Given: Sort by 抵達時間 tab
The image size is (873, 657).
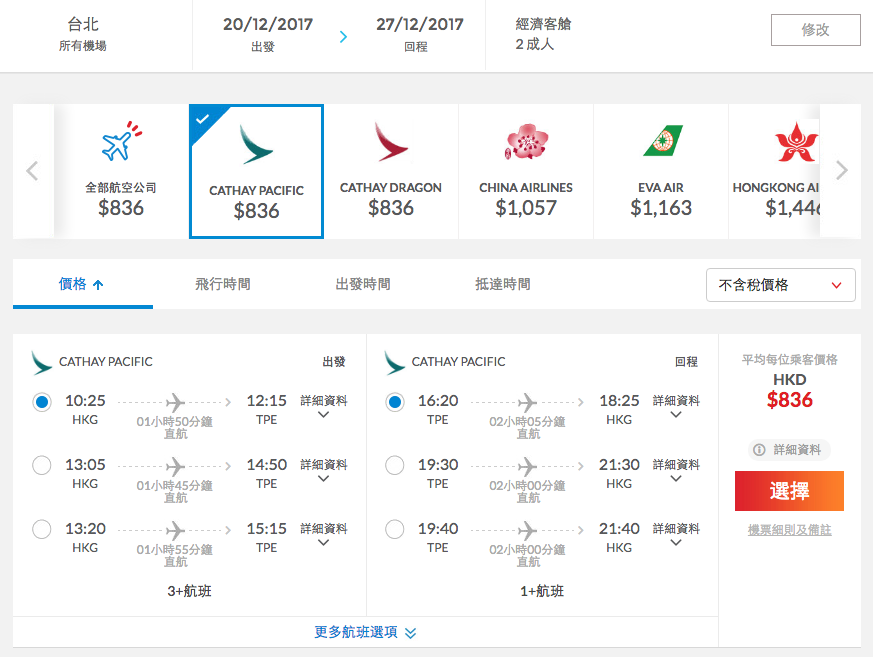Looking at the screenshot, I should click(x=503, y=284).
